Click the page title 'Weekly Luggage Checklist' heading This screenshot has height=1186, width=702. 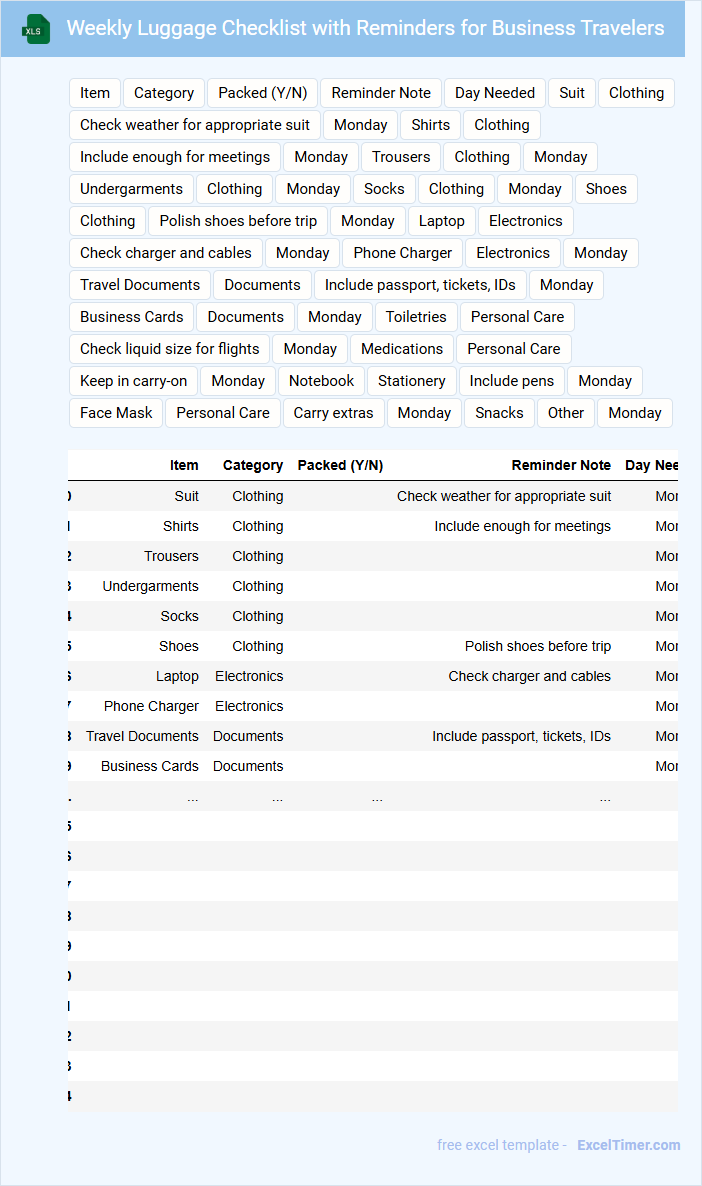tap(365, 28)
